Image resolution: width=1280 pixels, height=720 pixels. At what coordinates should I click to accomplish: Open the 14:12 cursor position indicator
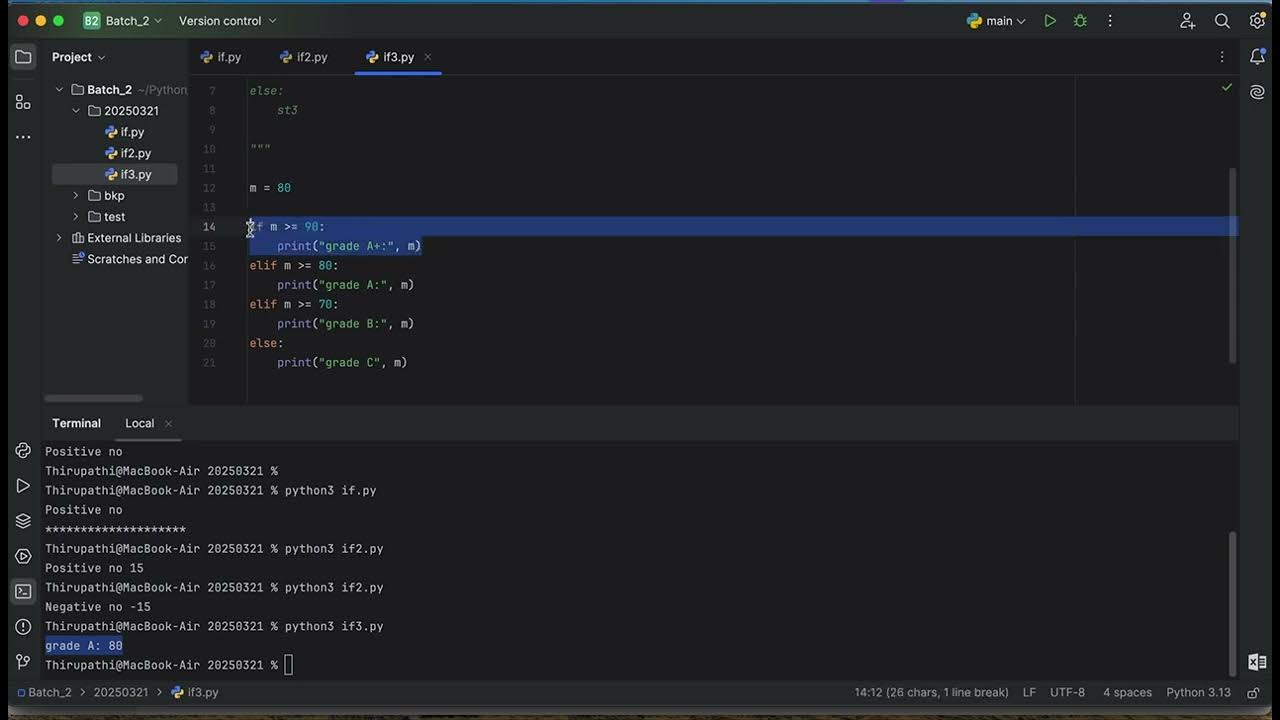[931, 692]
